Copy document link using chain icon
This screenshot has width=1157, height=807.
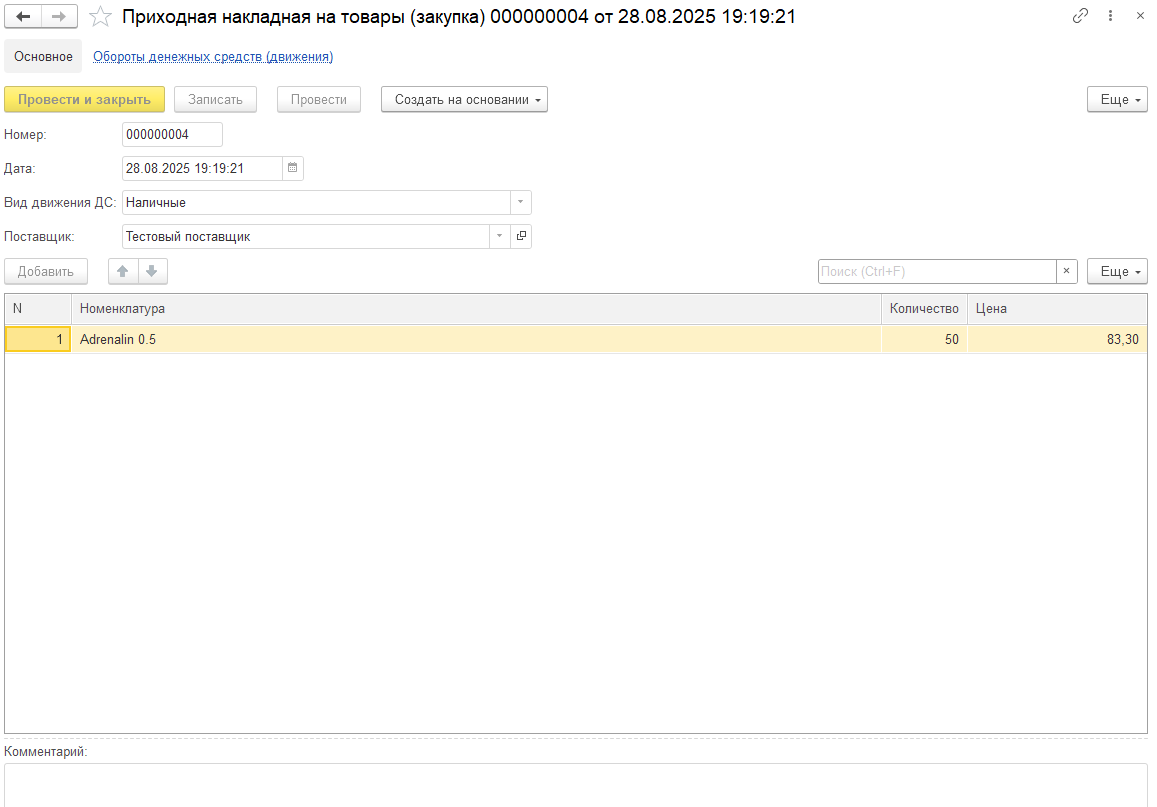tap(1080, 16)
